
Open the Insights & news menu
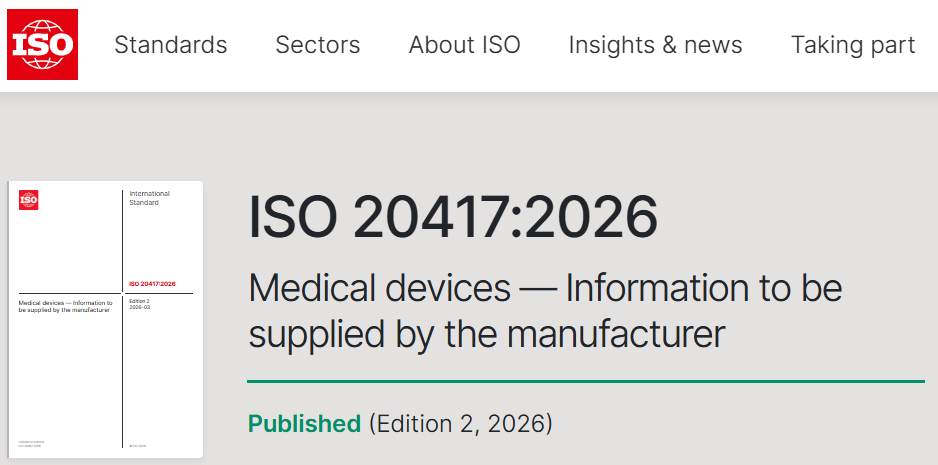coord(655,45)
